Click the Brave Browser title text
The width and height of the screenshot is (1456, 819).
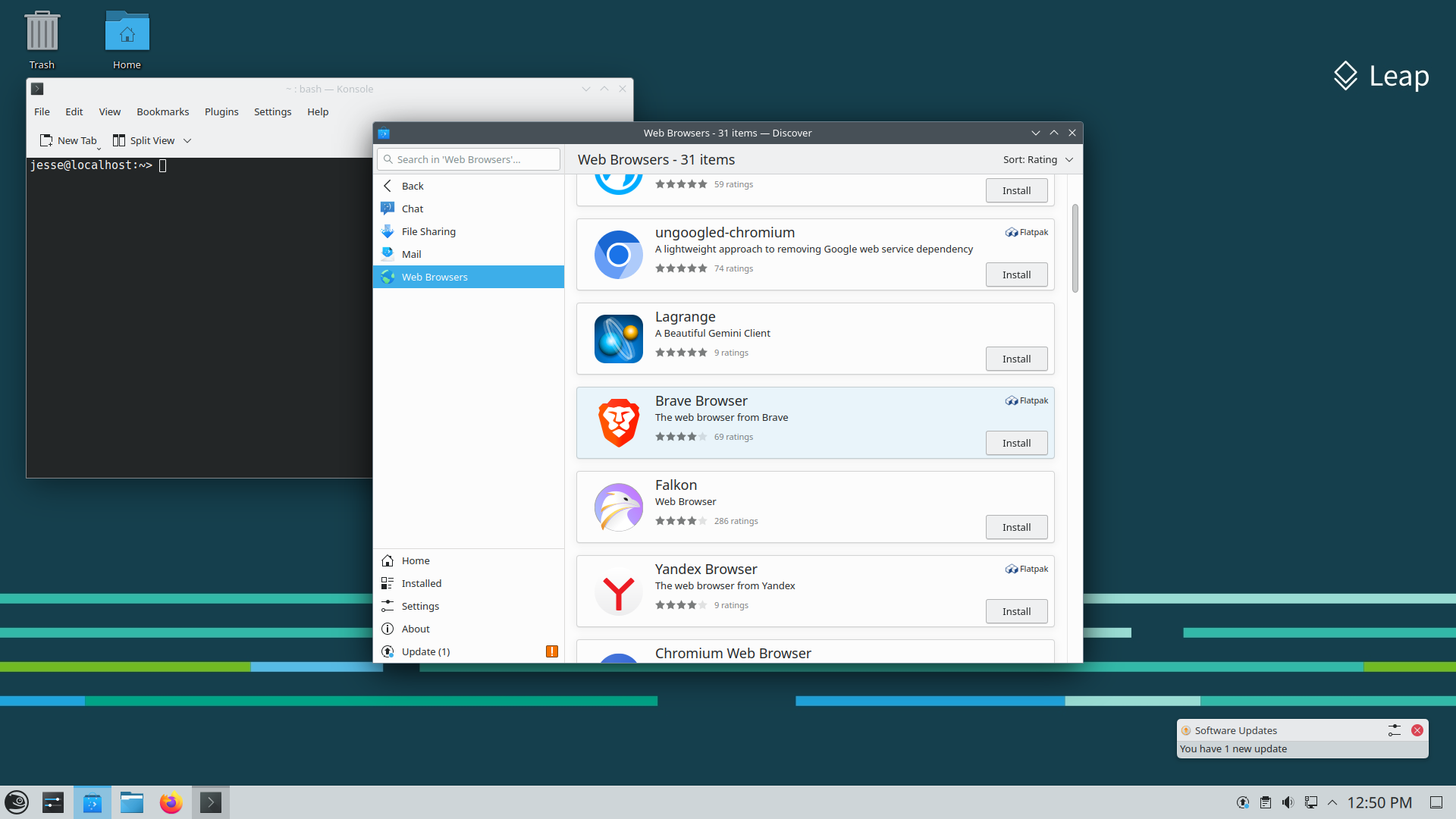(701, 400)
